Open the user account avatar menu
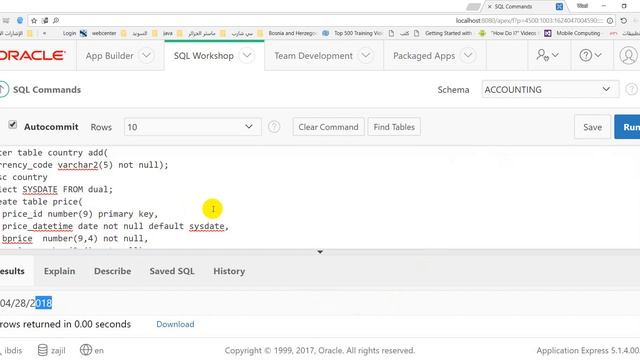Viewport: 640px width, 360px height. (x=628, y=55)
